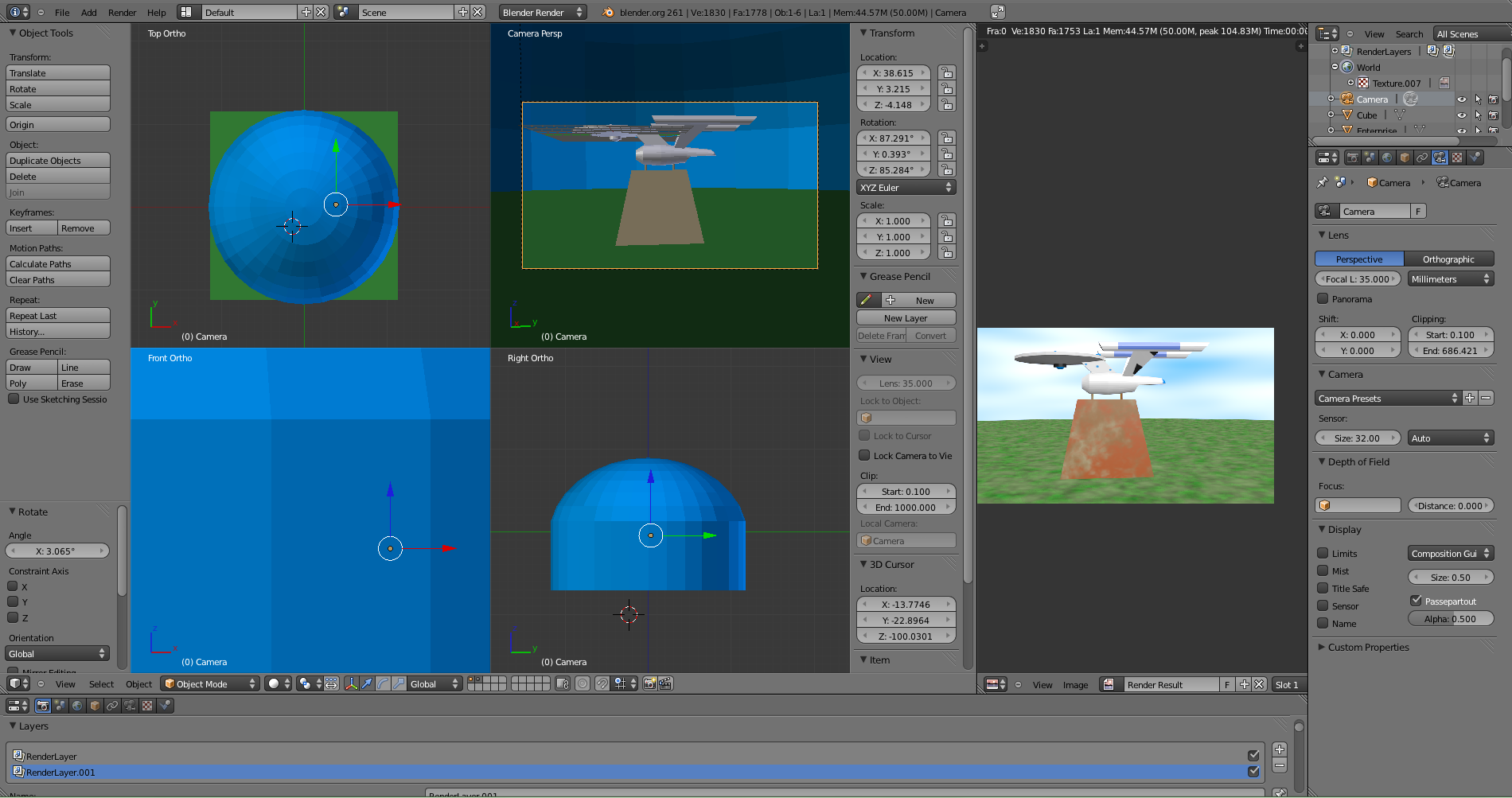This screenshot has height=798, width=1512.
Task: Enable the X constraint axis checkbox
Action: 13,586
